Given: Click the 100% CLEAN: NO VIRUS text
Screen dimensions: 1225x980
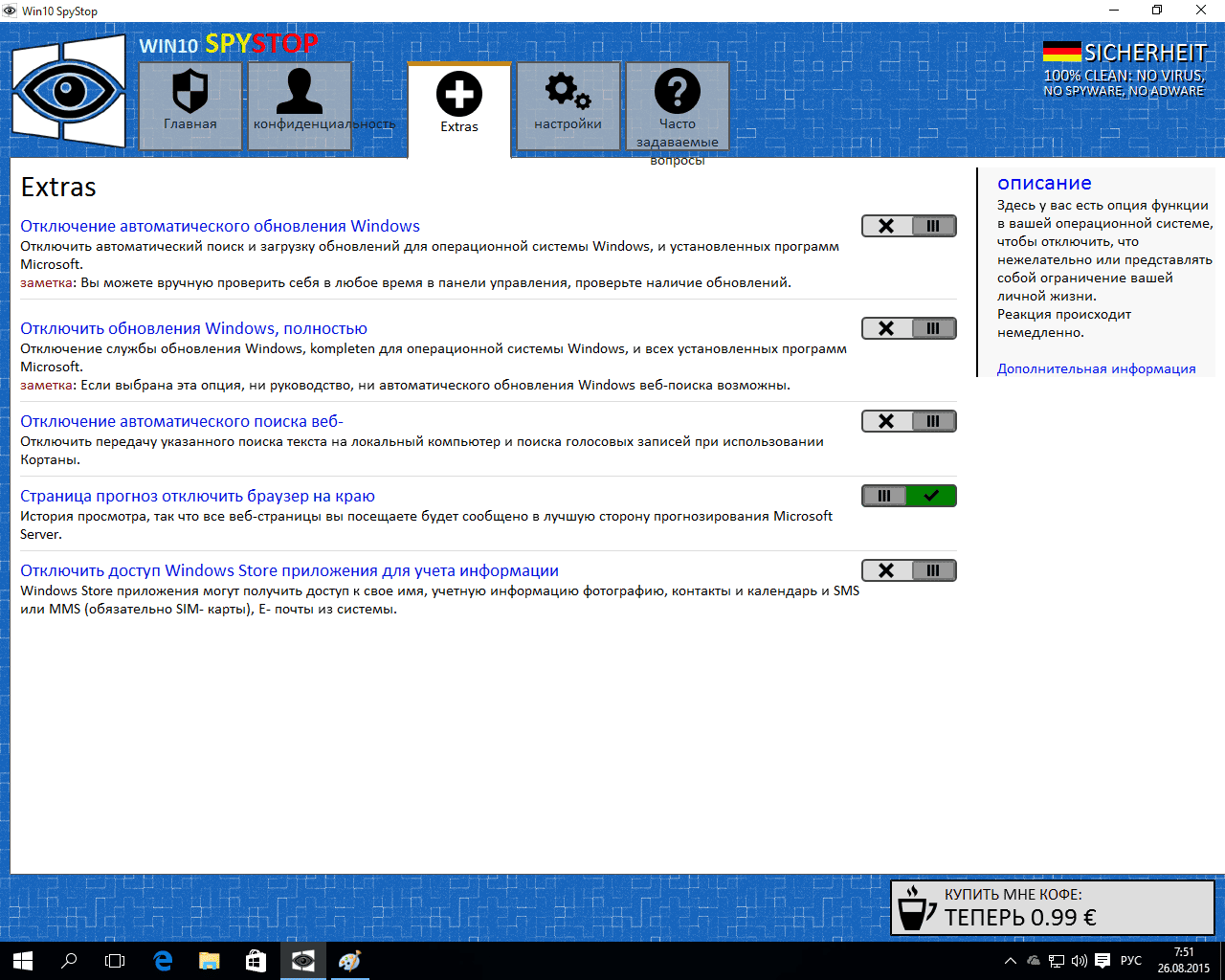Looking at the screenshot, I should tap(1124, 76).
